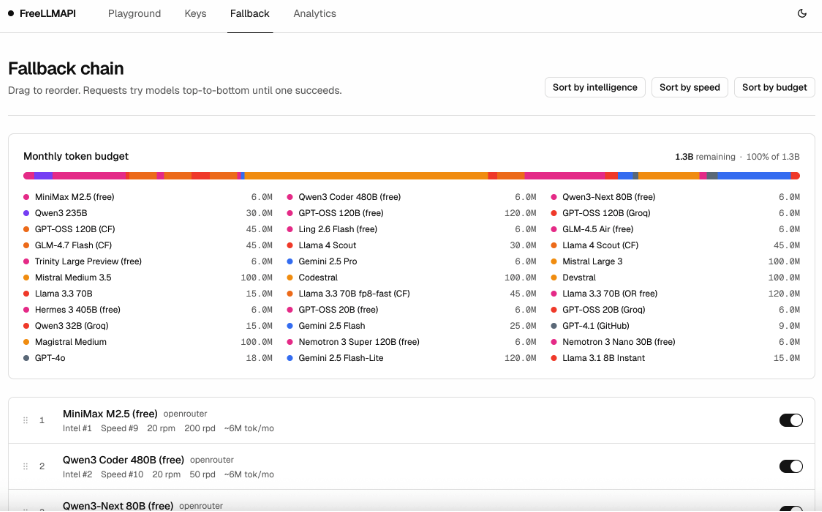Image resolution: width=822 pixels, height=512 pixels.
Task: Click the red dot beside Qwen3 32B (Groq)
Action: pyautogui.click(x=26, y=326)
